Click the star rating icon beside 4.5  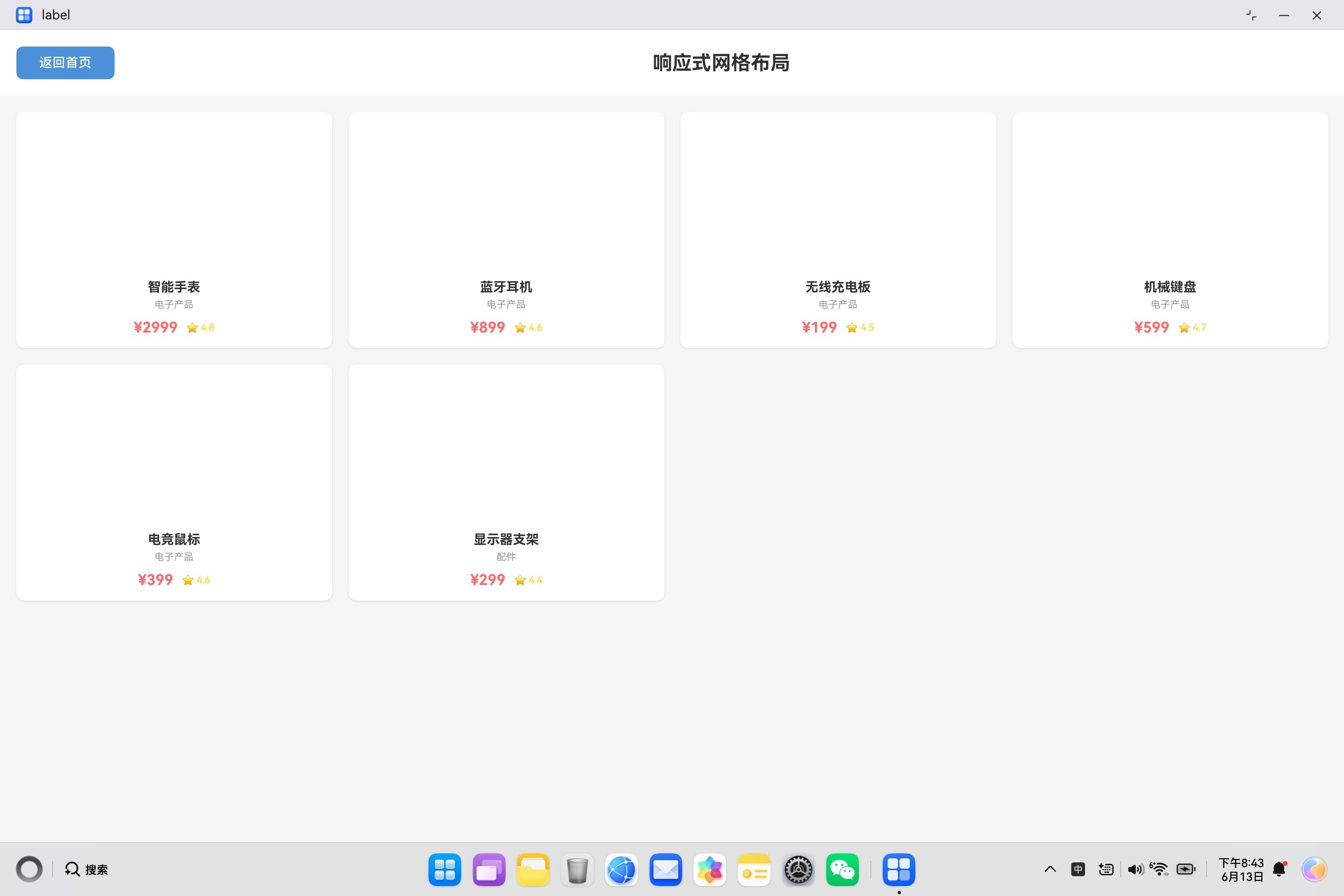(852, 327)
